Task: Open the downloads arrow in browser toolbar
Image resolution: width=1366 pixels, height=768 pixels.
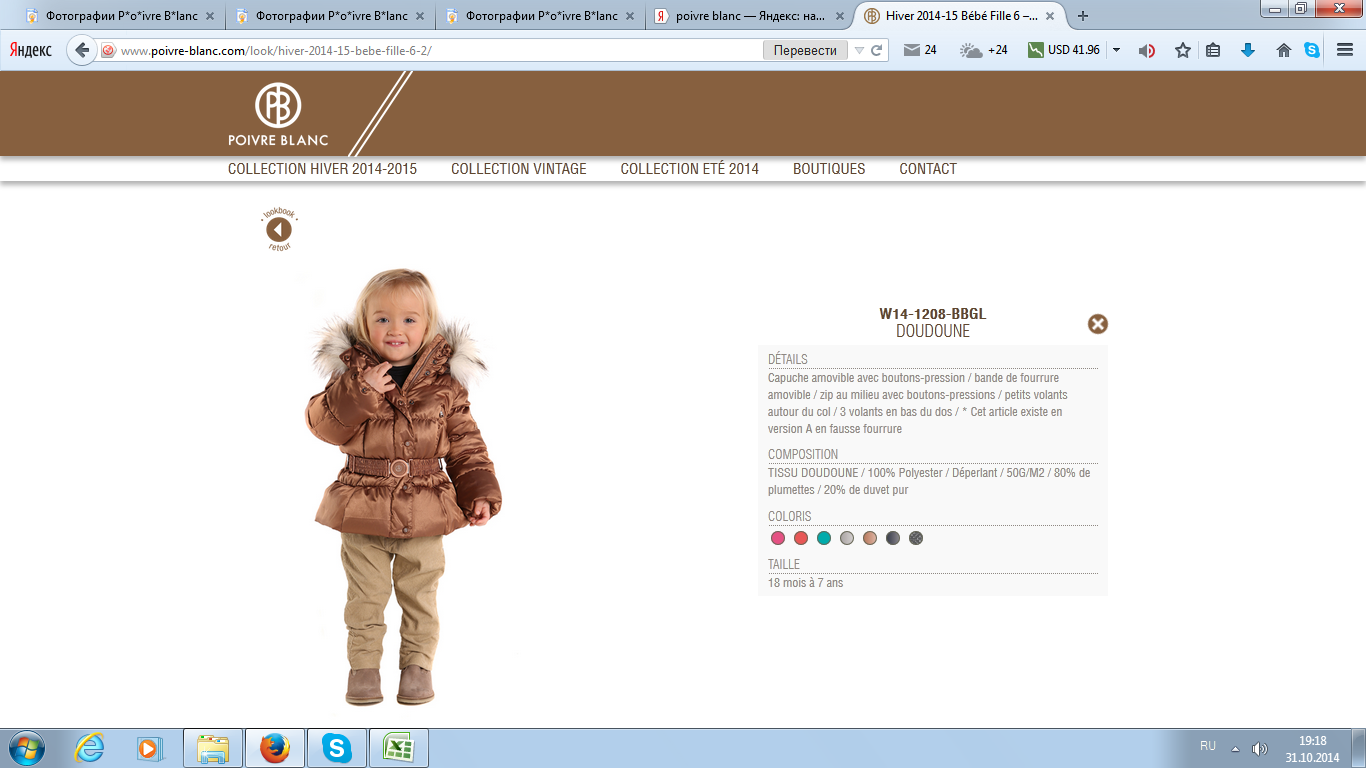Action: coord(1248,50)
